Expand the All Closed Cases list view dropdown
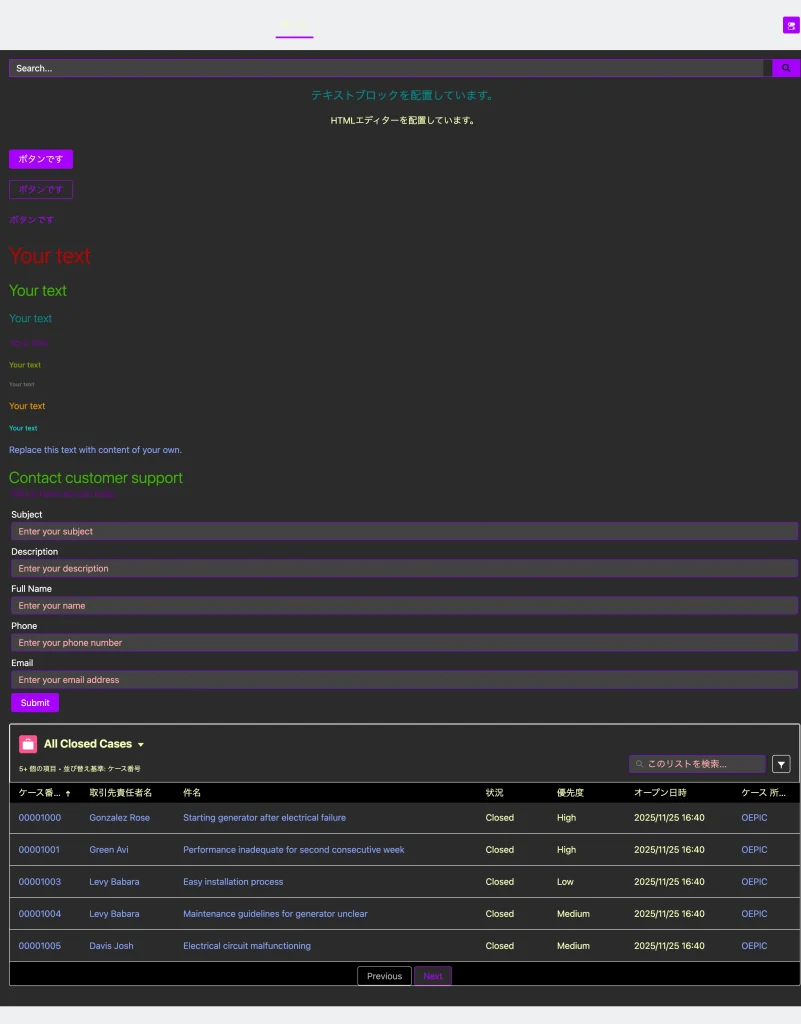The width and height of the screenshot is (801, 1024). coord(141,745)
